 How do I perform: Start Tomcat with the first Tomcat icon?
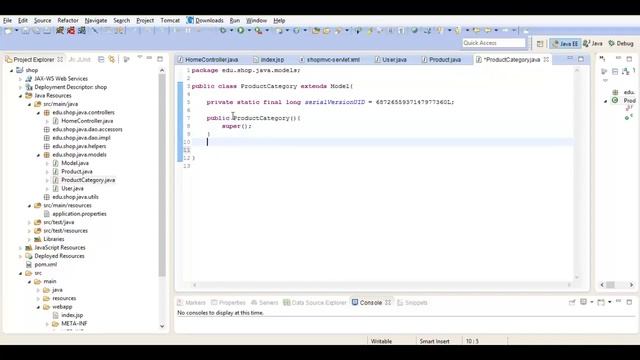(x=60, y=31)
